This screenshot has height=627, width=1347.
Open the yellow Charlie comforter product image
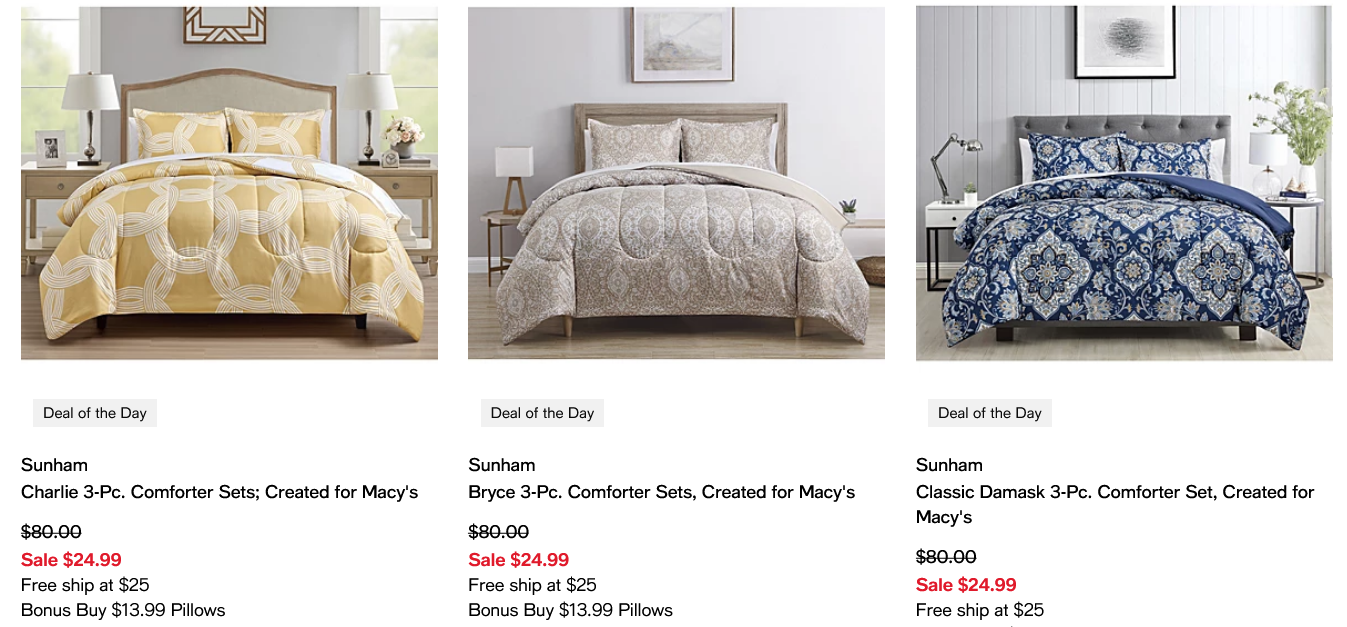click(x=229, y=183)
